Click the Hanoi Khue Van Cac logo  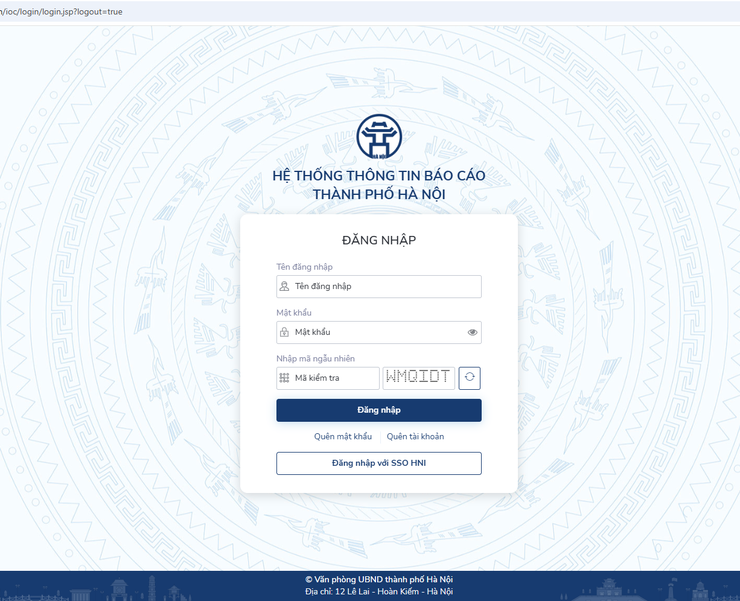coord(378,138)
